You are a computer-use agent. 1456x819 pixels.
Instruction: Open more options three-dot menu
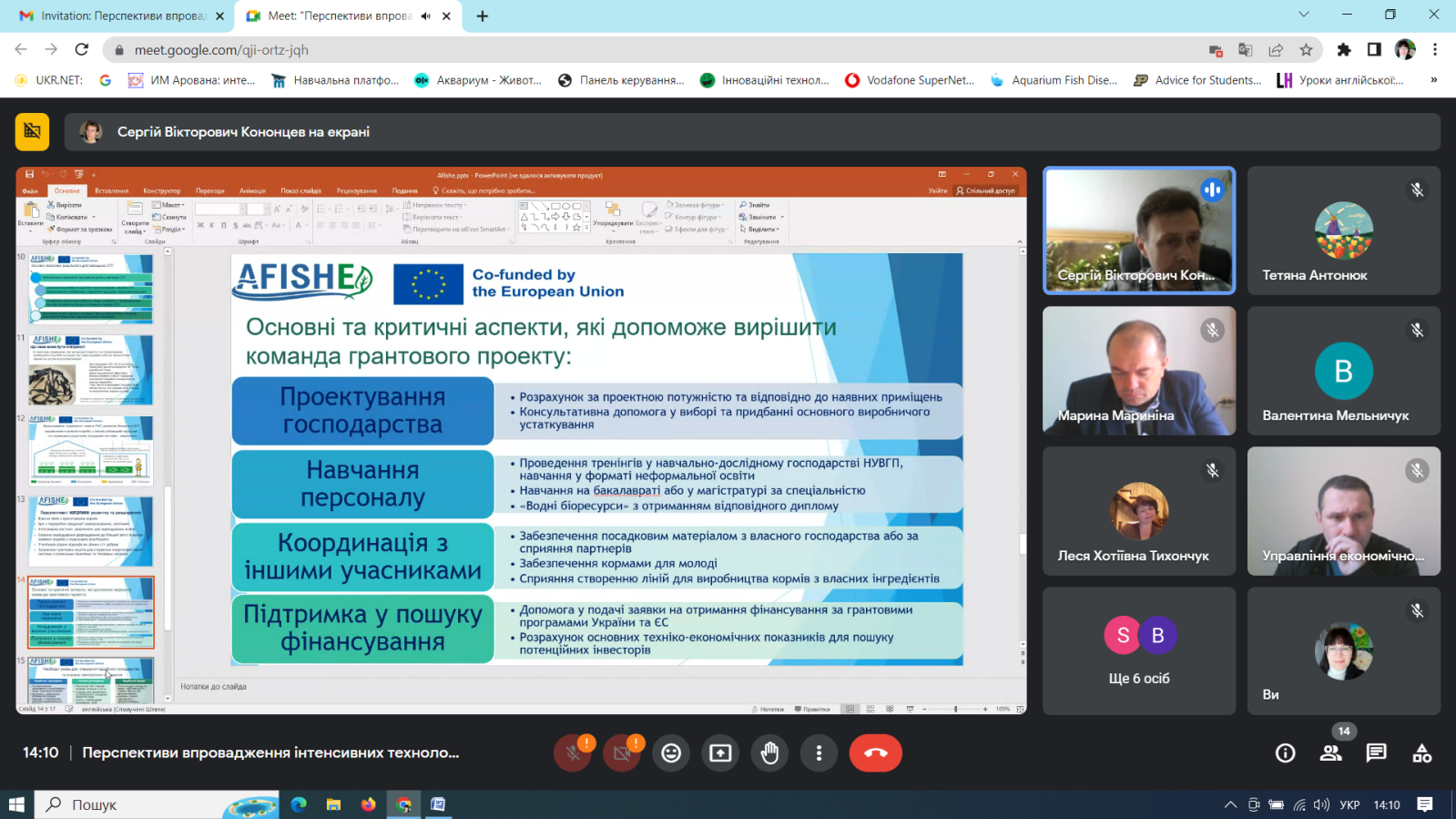[819, 752]
